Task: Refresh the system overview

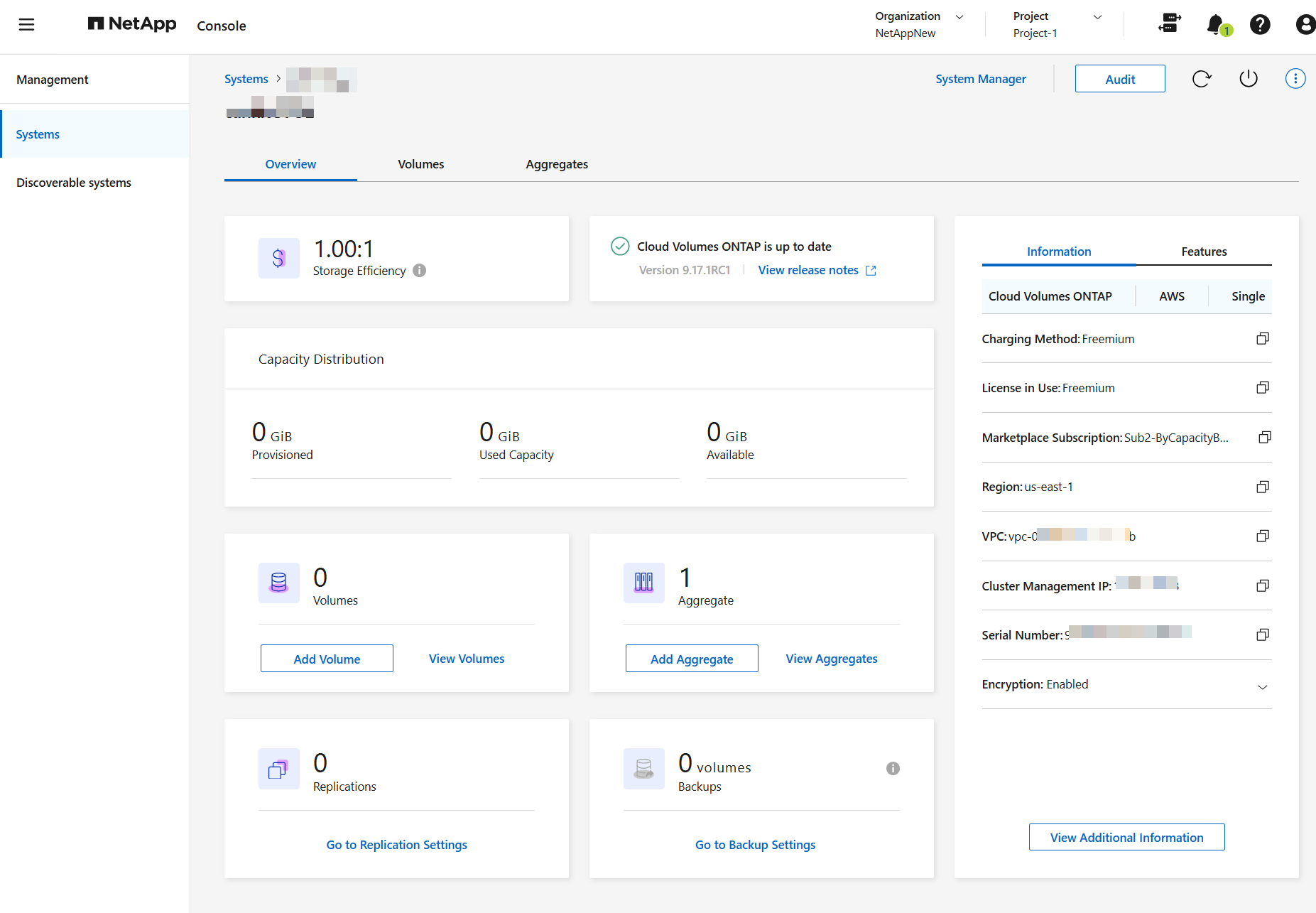Action: coord(1201,79)
